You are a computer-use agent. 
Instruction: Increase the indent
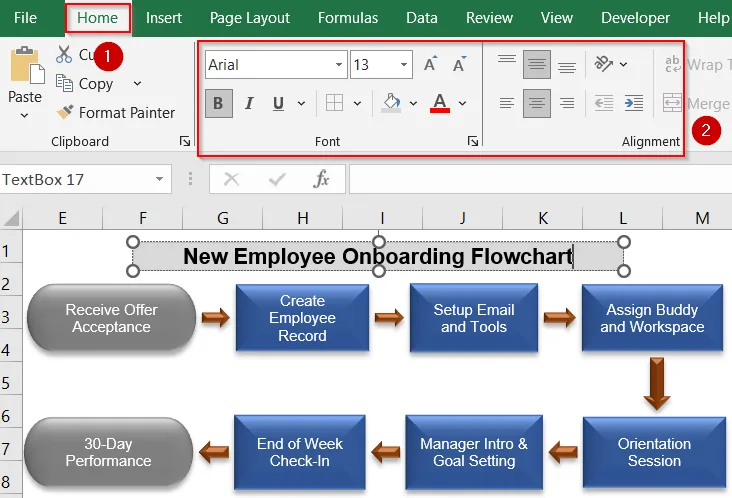click(x=634, y=103)
